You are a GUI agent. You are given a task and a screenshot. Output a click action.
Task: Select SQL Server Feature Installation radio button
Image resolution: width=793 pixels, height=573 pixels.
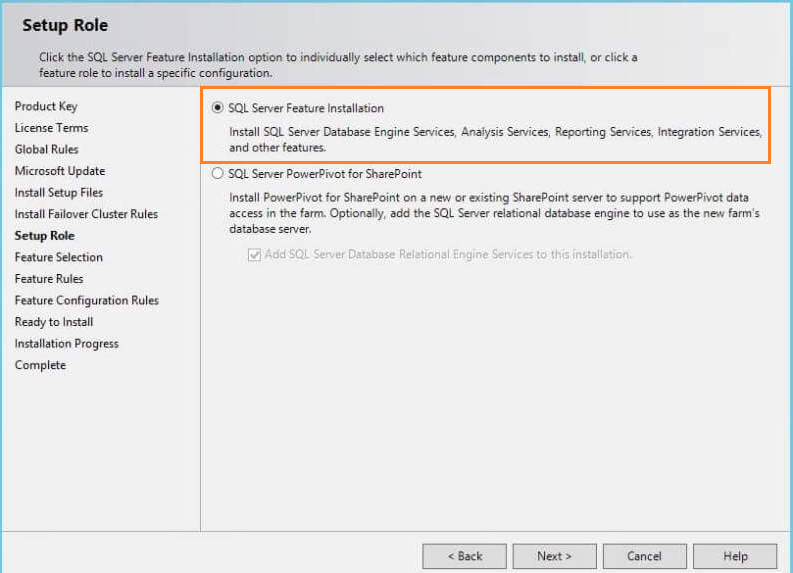point(218,108)
